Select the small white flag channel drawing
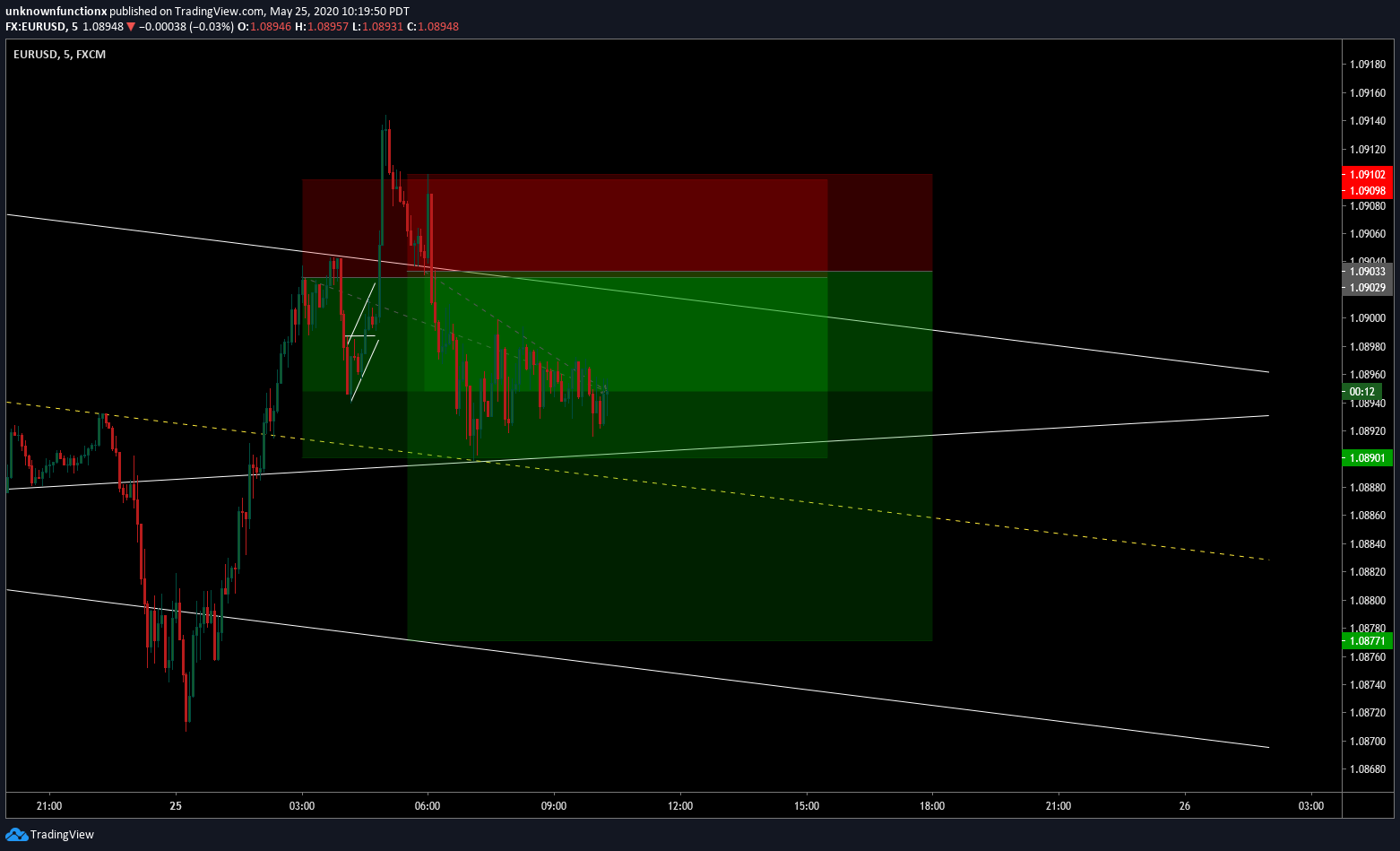Image resolution: width=1400 pixels, height=851 pixels. (364, 342)
